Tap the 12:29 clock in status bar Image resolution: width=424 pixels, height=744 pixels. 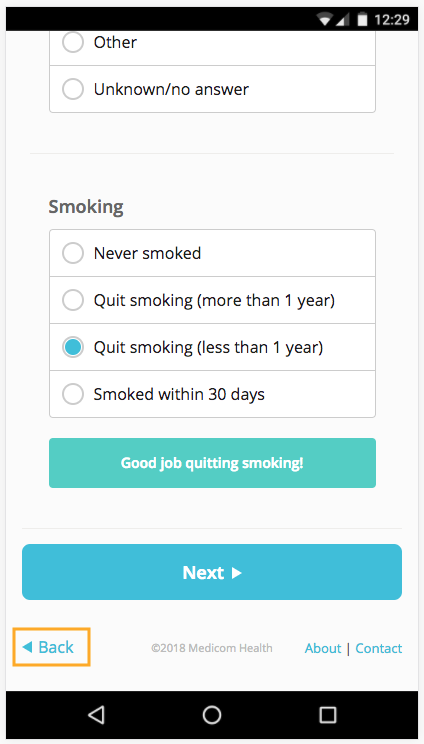[x=391, y=19]
